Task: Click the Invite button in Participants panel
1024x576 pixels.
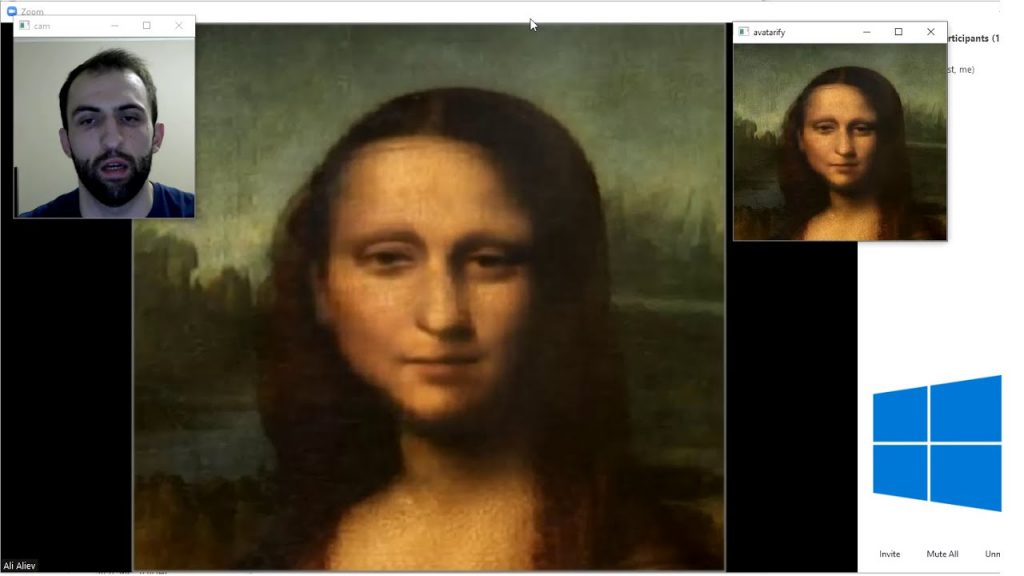Action: (889, 554)
